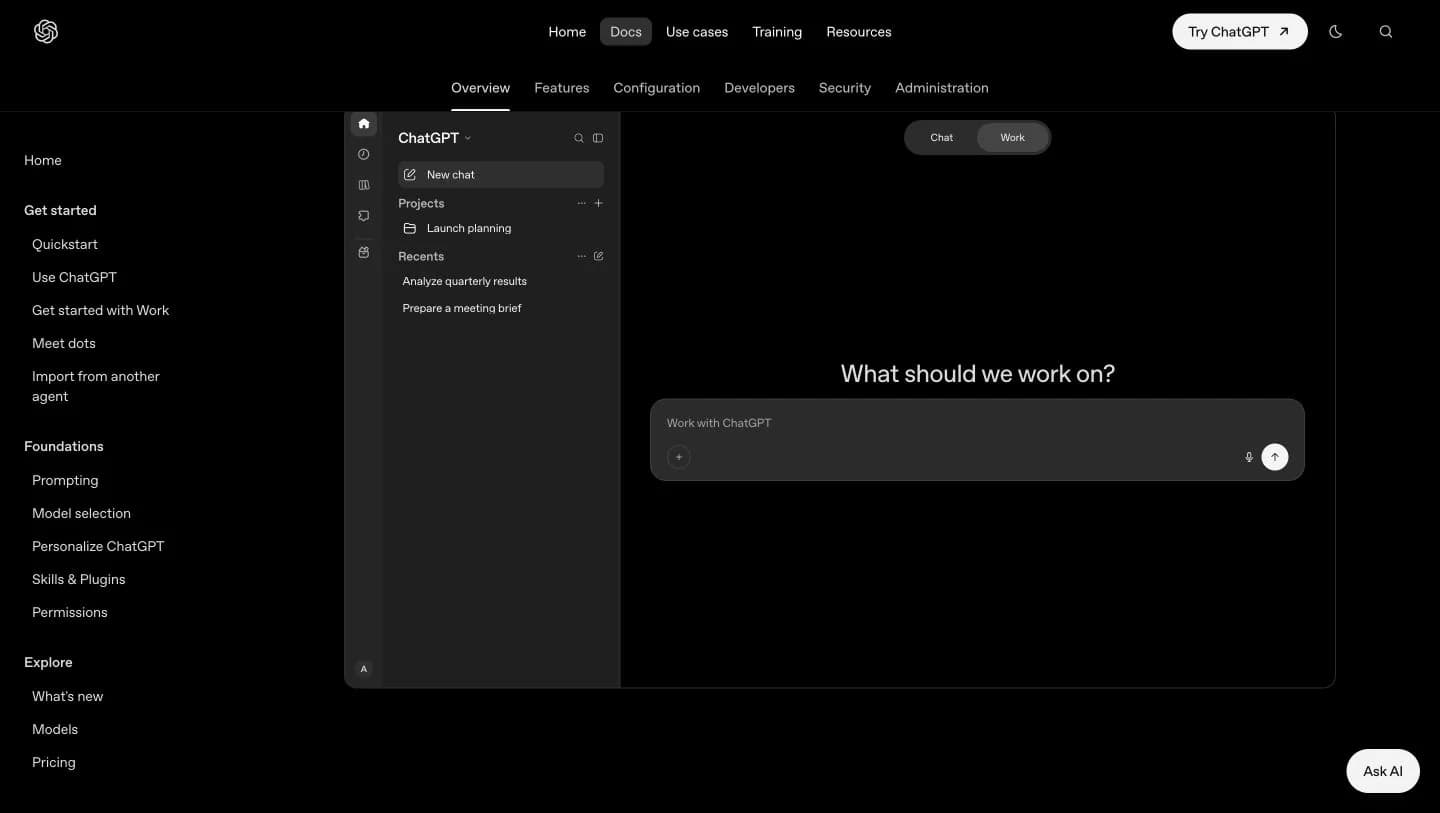Go to the Skills & Plugins page
The height and width of the screenshot is (813, 1440).
[x=79, y=579]
